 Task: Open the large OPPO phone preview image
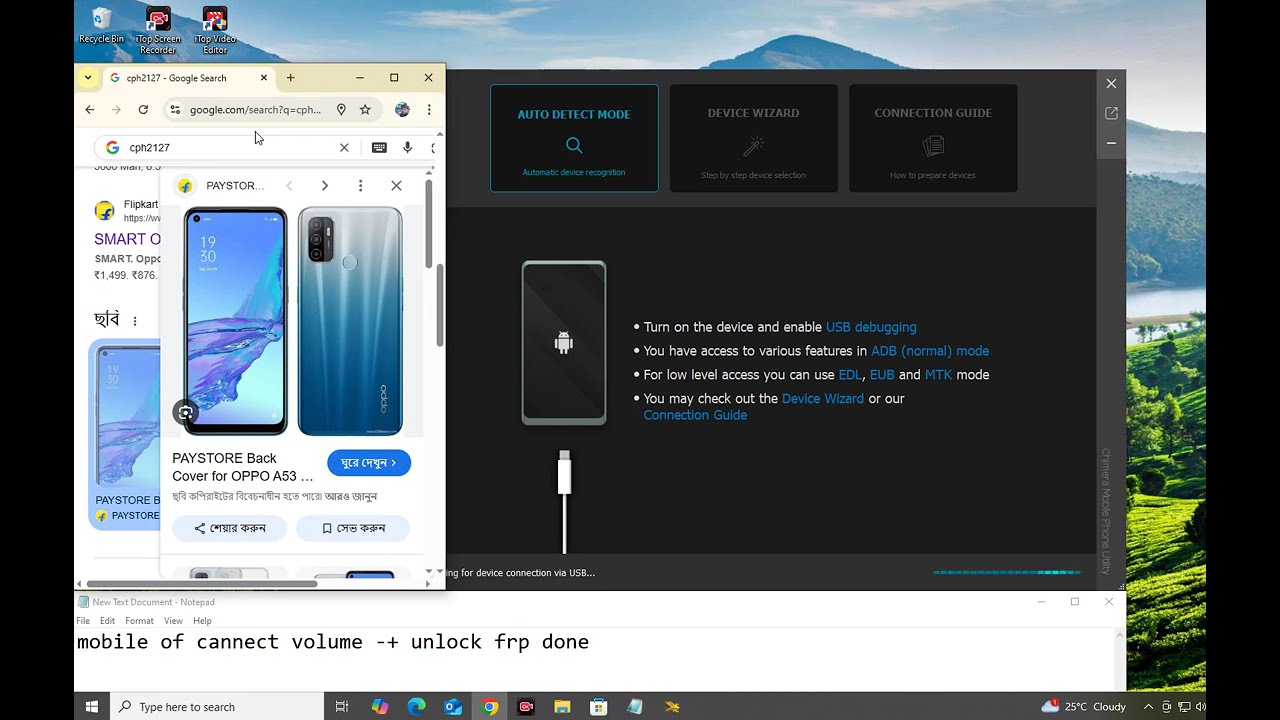pos(293,321)
